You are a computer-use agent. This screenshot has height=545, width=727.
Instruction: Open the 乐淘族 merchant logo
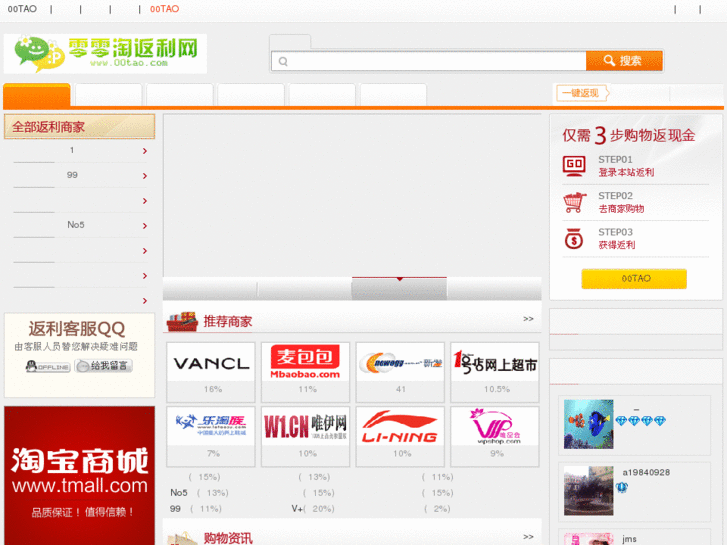[211, 426]
